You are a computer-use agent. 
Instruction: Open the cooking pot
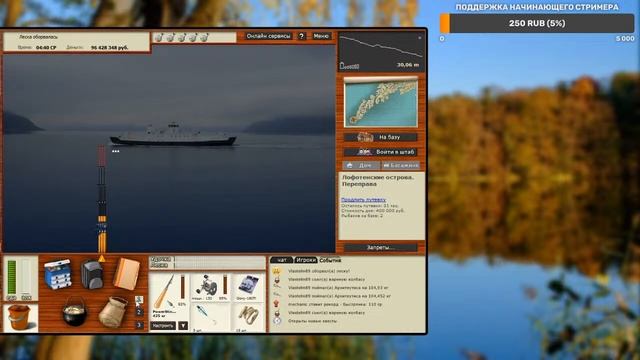tap(74, 312)
